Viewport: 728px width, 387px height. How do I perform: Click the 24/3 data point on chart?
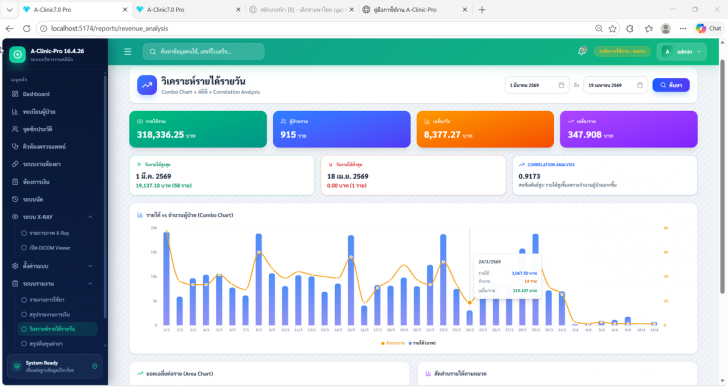click(x=469, y=303)
